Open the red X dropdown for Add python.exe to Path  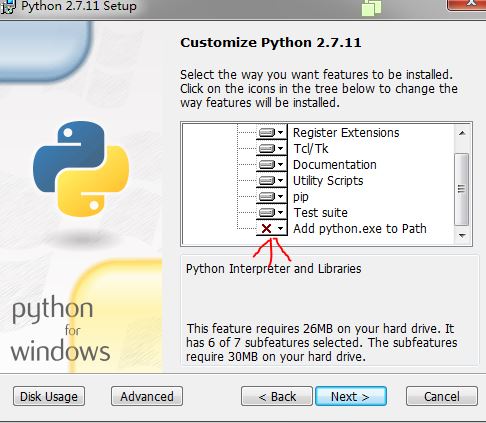272,228
